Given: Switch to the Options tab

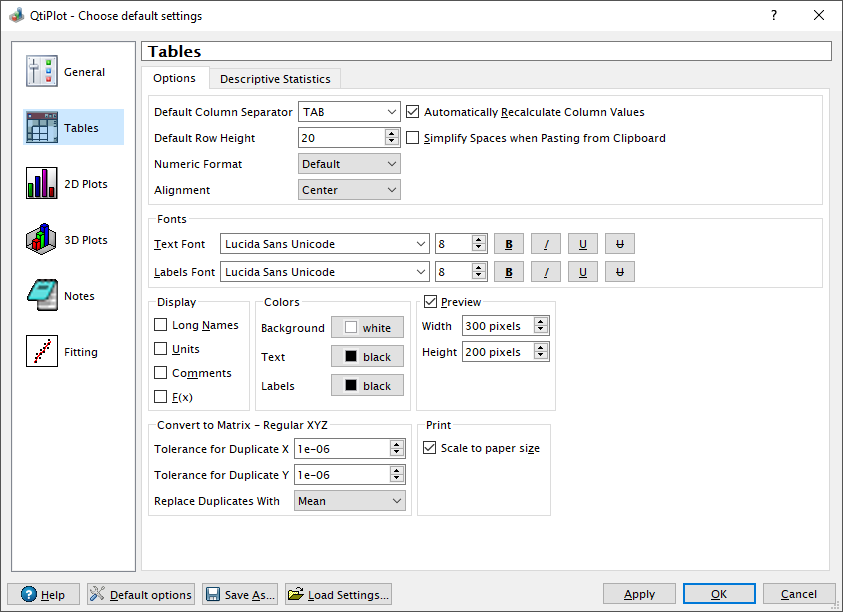Looking at the screenshot, I should click(174, 79).
